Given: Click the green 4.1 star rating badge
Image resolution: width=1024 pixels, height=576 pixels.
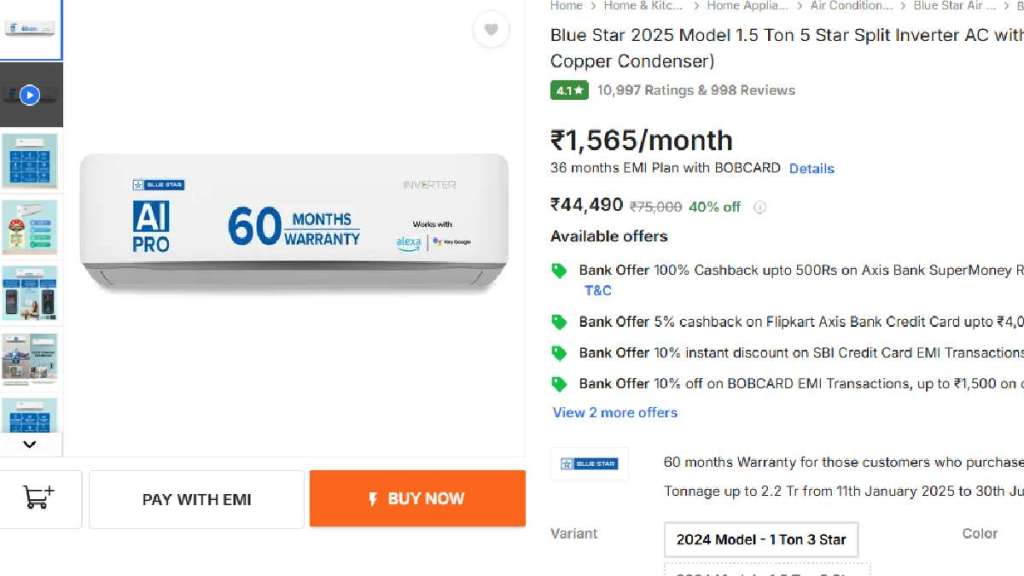Looking at the screenshot, I should tap(569, 90).
